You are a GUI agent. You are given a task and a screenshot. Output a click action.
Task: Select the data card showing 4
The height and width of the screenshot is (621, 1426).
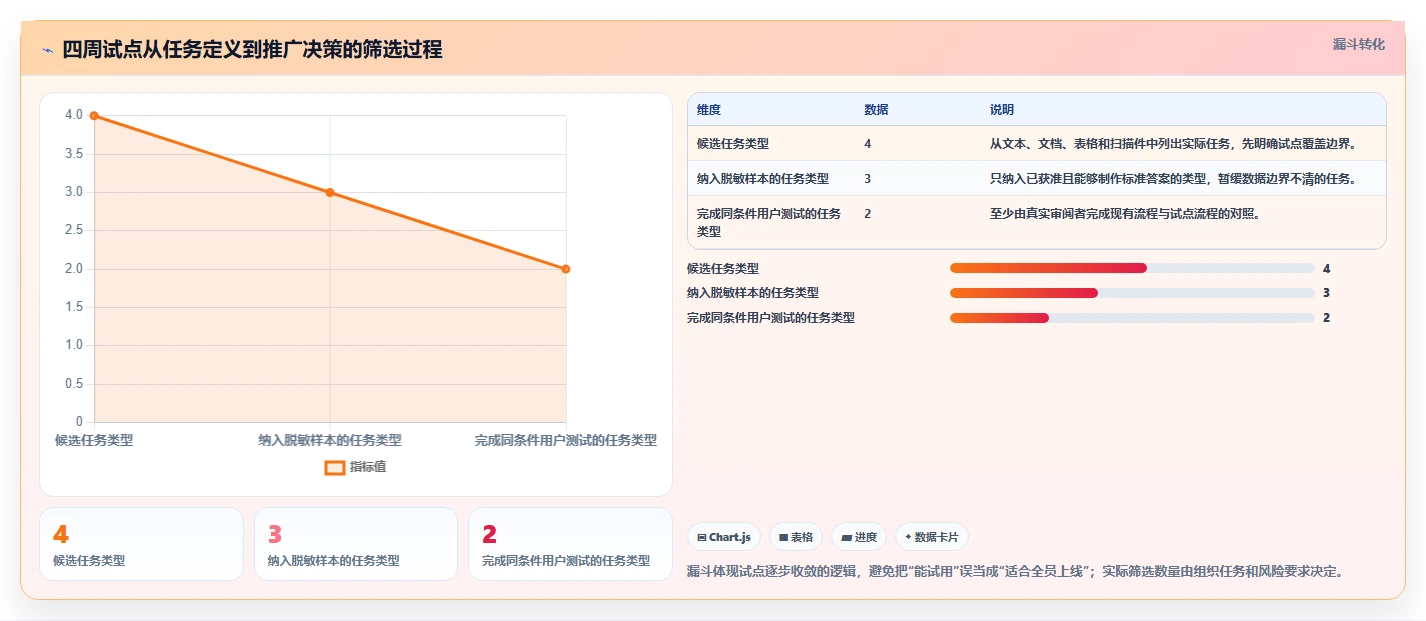141,544
